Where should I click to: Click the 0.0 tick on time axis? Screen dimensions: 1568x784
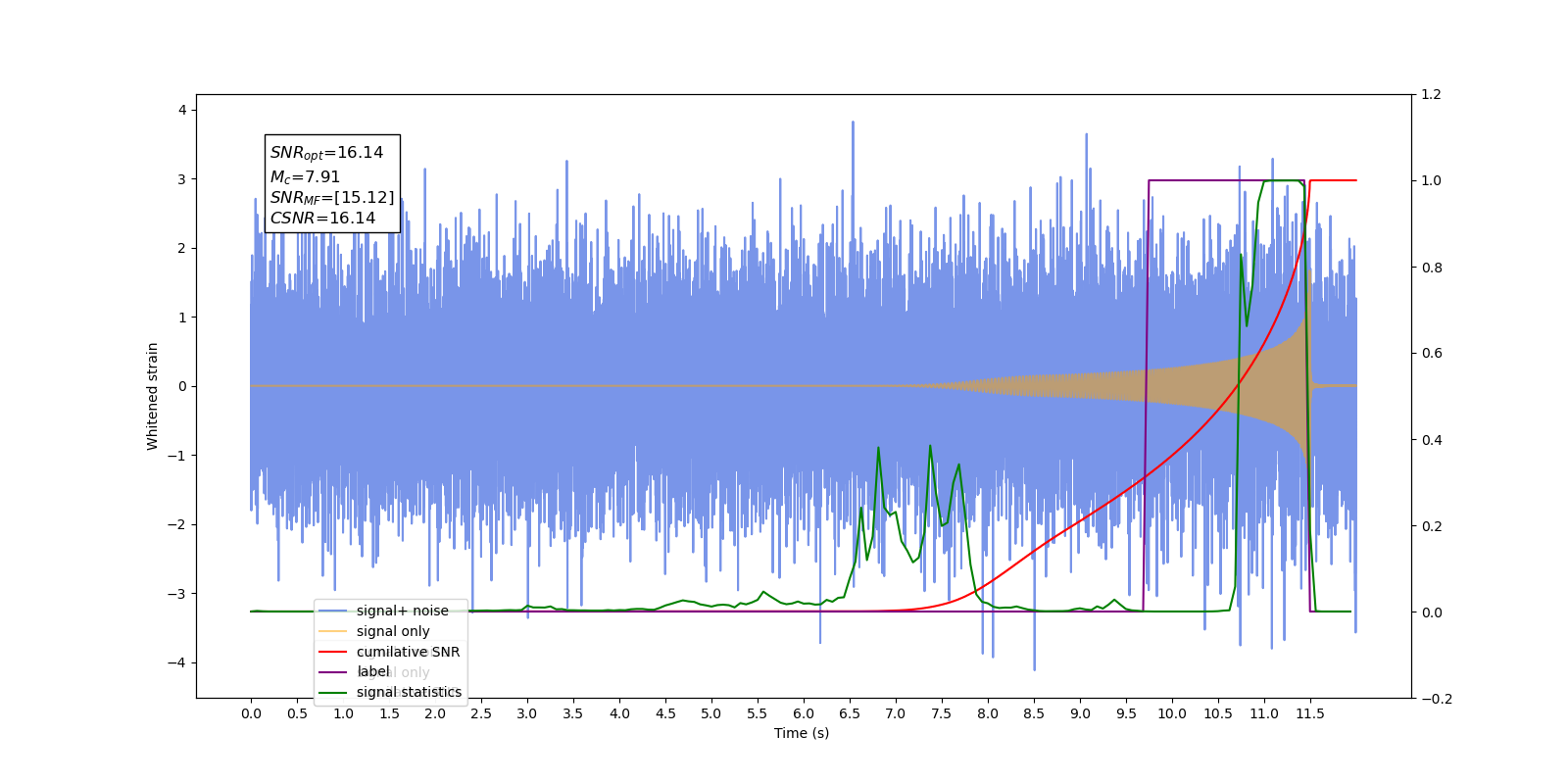click(251, 713)
